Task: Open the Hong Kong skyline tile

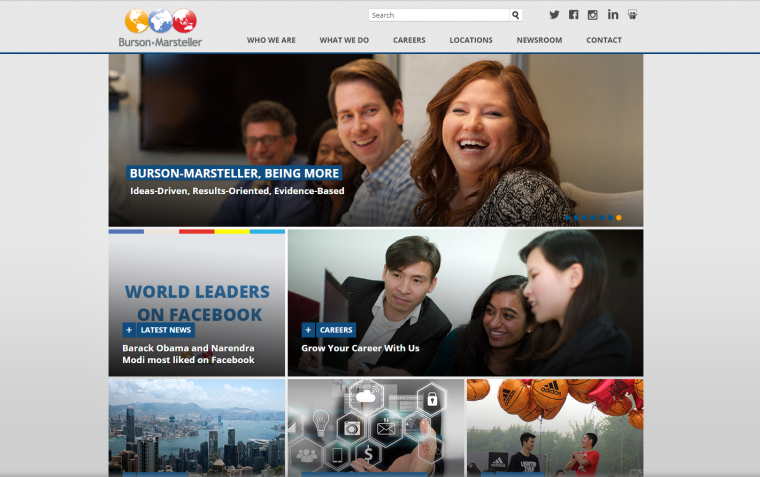Action: [197, 428]
